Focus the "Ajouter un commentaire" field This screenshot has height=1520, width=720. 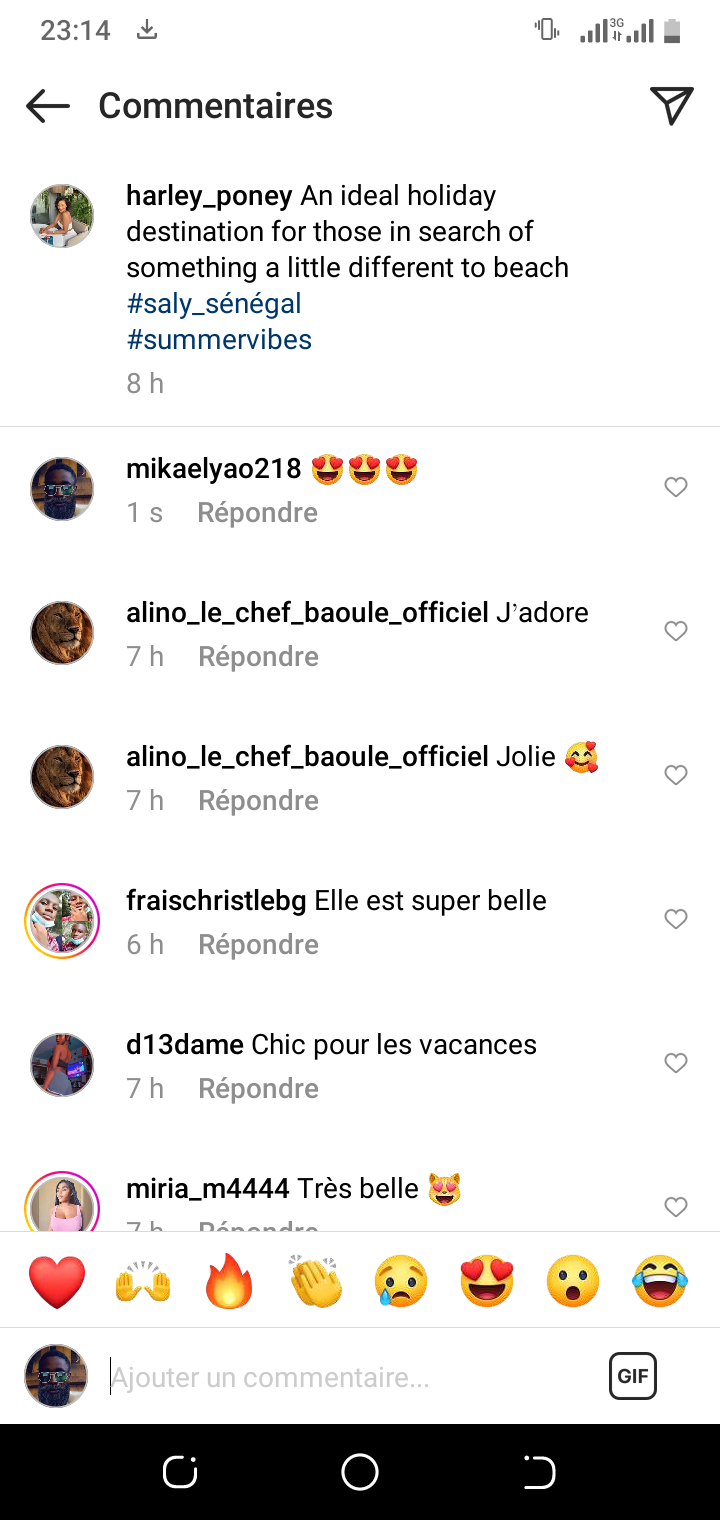coord(350,1377)
